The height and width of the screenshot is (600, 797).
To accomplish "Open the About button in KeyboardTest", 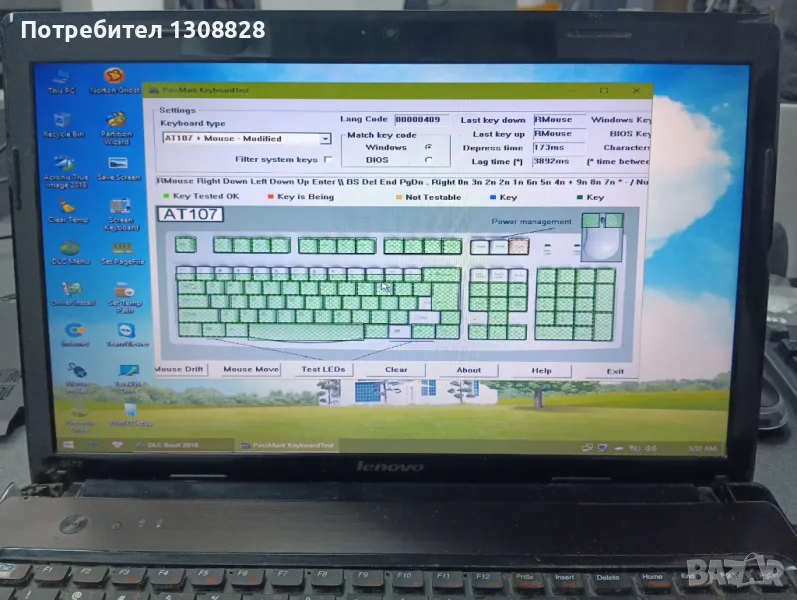I will click(x=468, y=369).
